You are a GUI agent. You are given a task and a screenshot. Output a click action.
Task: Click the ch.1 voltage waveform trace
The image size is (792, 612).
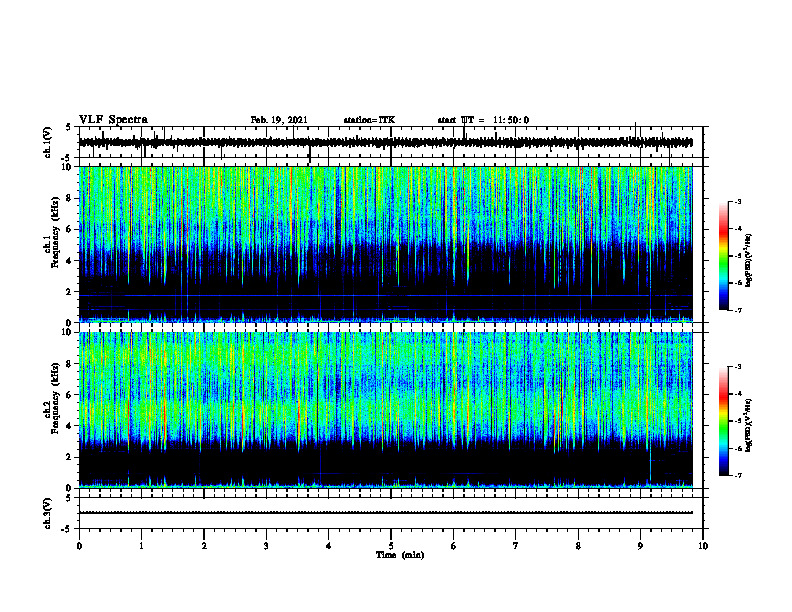[386, 143]
